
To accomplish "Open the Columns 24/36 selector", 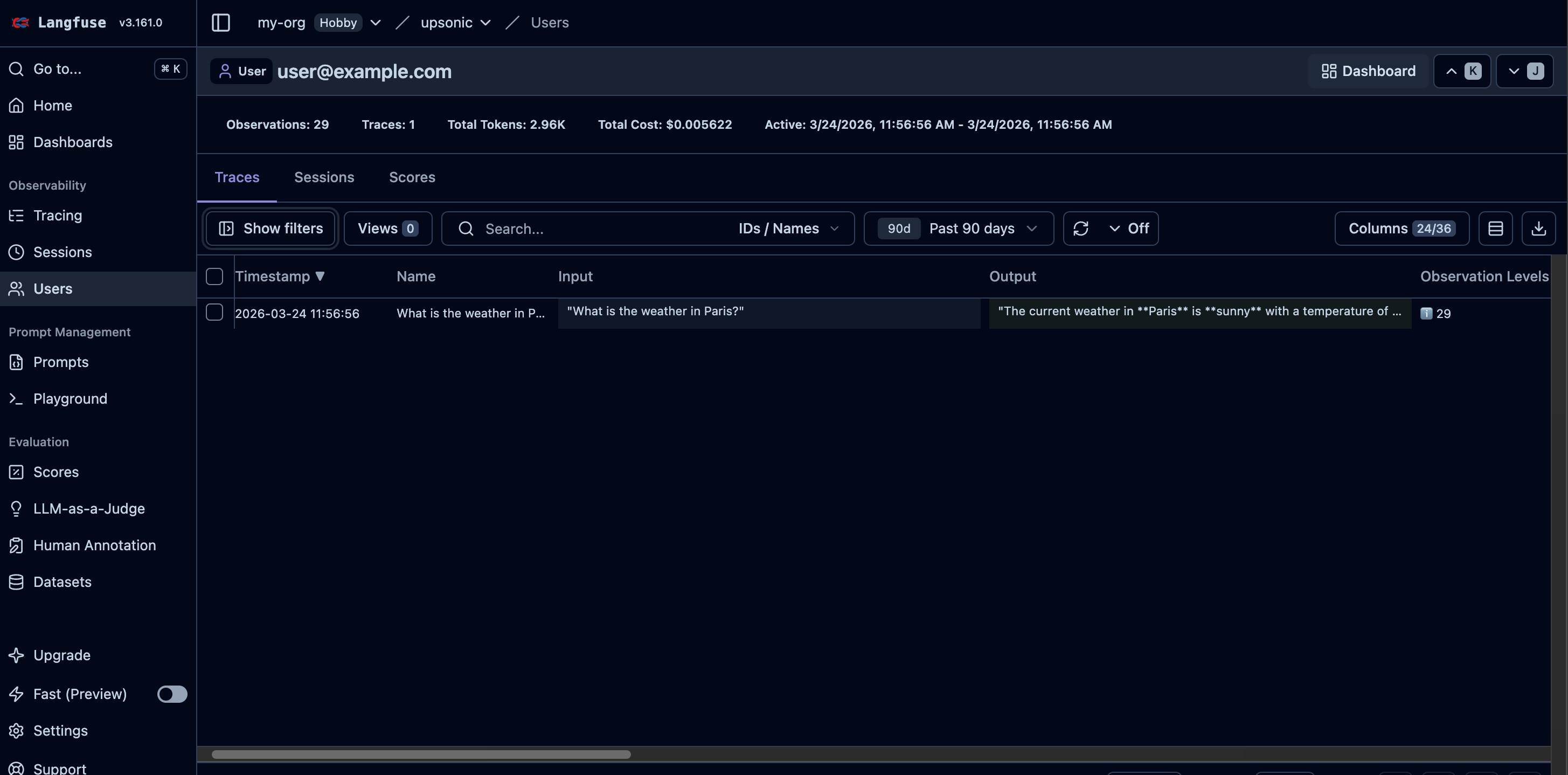I will tap(1402, 229).
